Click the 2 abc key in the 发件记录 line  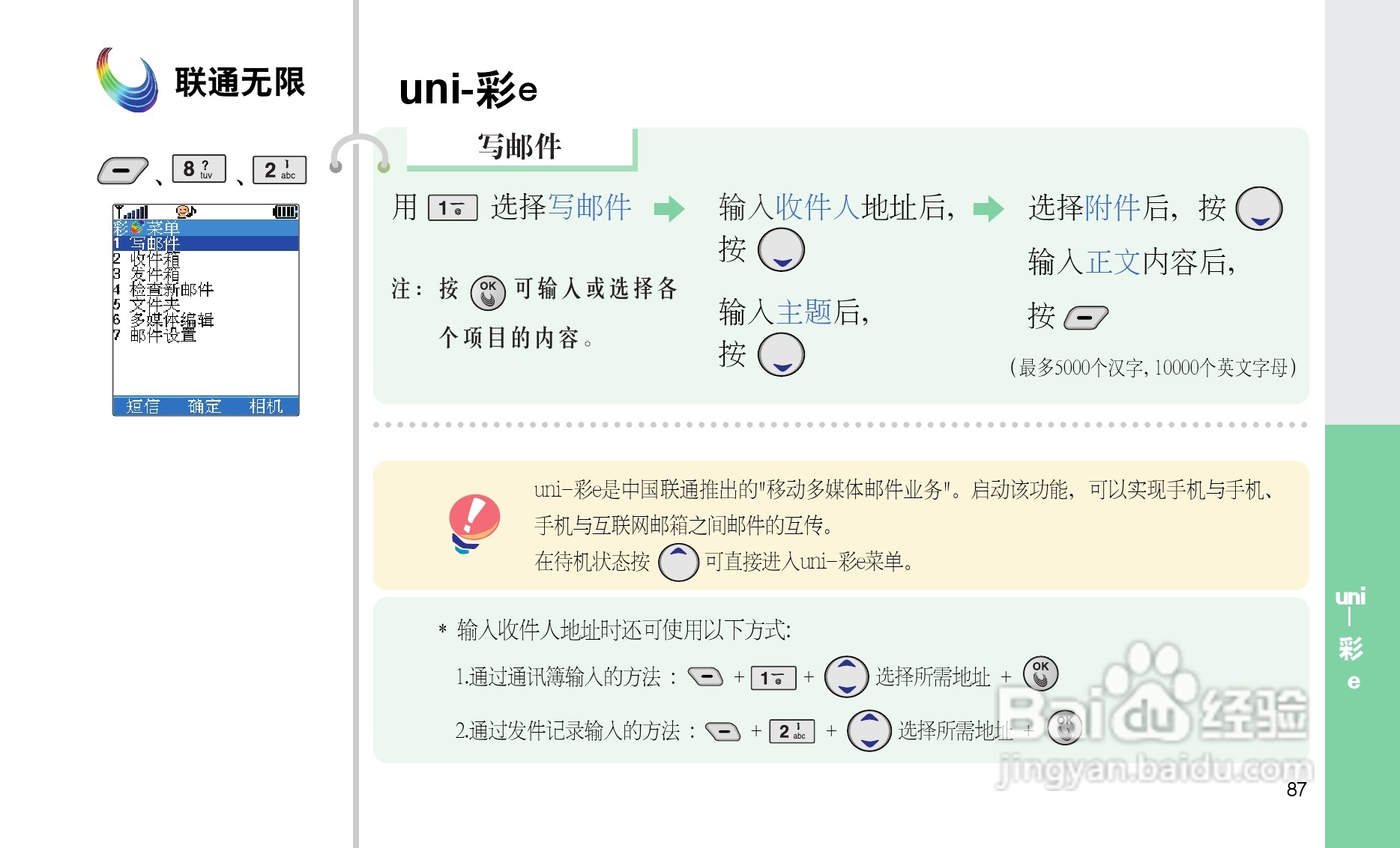[x=792, y=731]
